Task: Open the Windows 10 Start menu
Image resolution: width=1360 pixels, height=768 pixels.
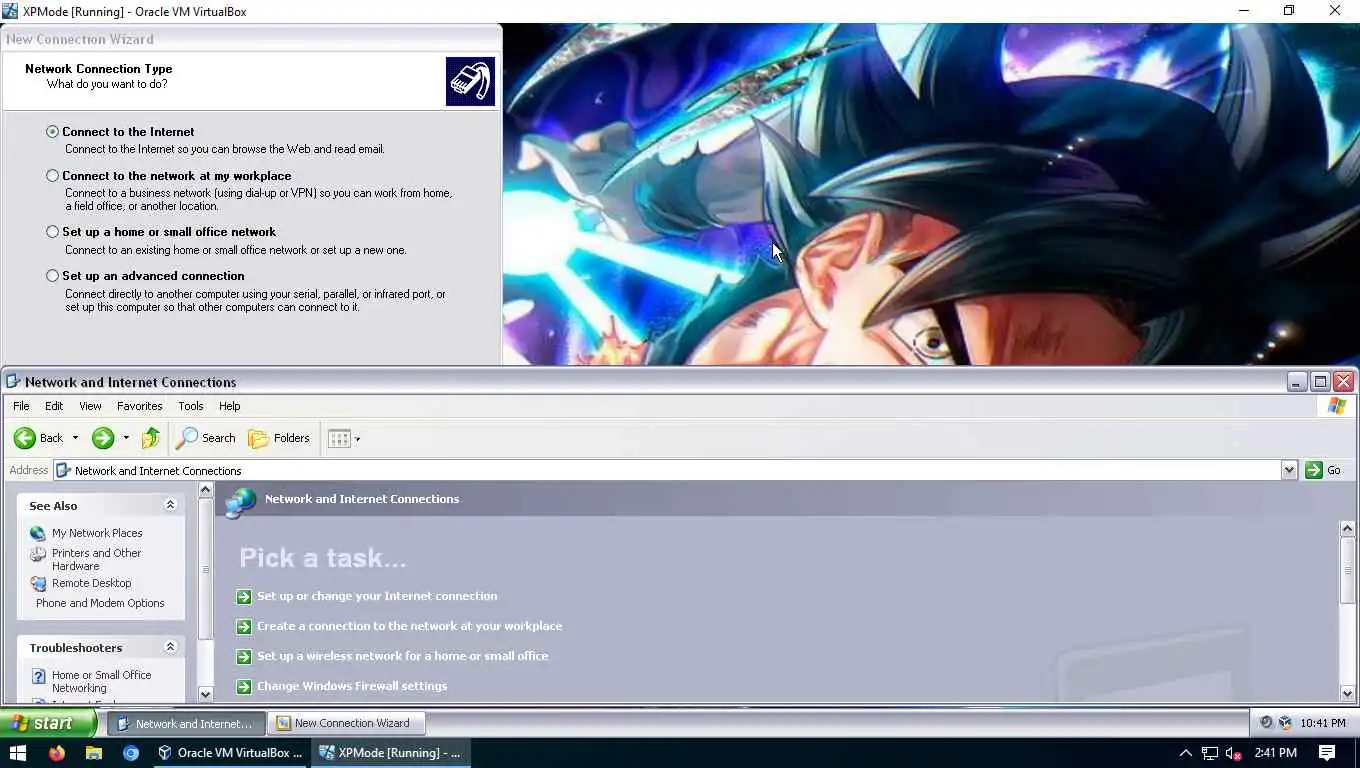Action: point(18,753)
